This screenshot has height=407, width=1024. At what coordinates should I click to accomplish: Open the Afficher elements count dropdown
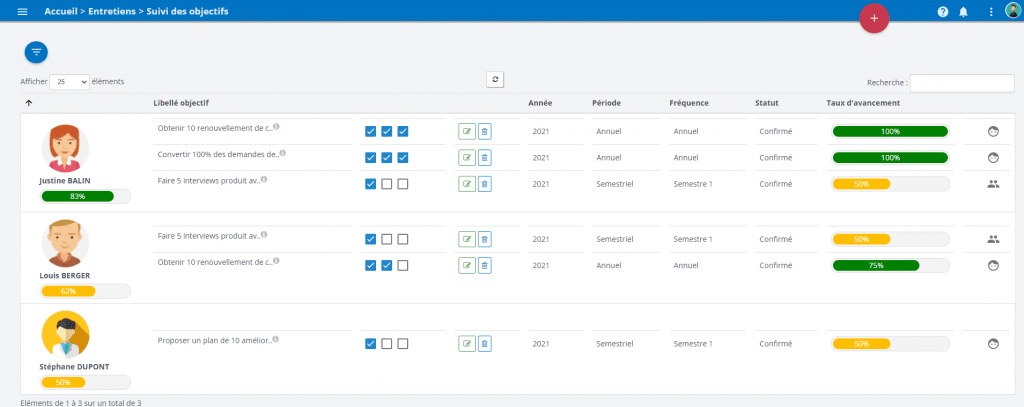[x=69, y=82]
